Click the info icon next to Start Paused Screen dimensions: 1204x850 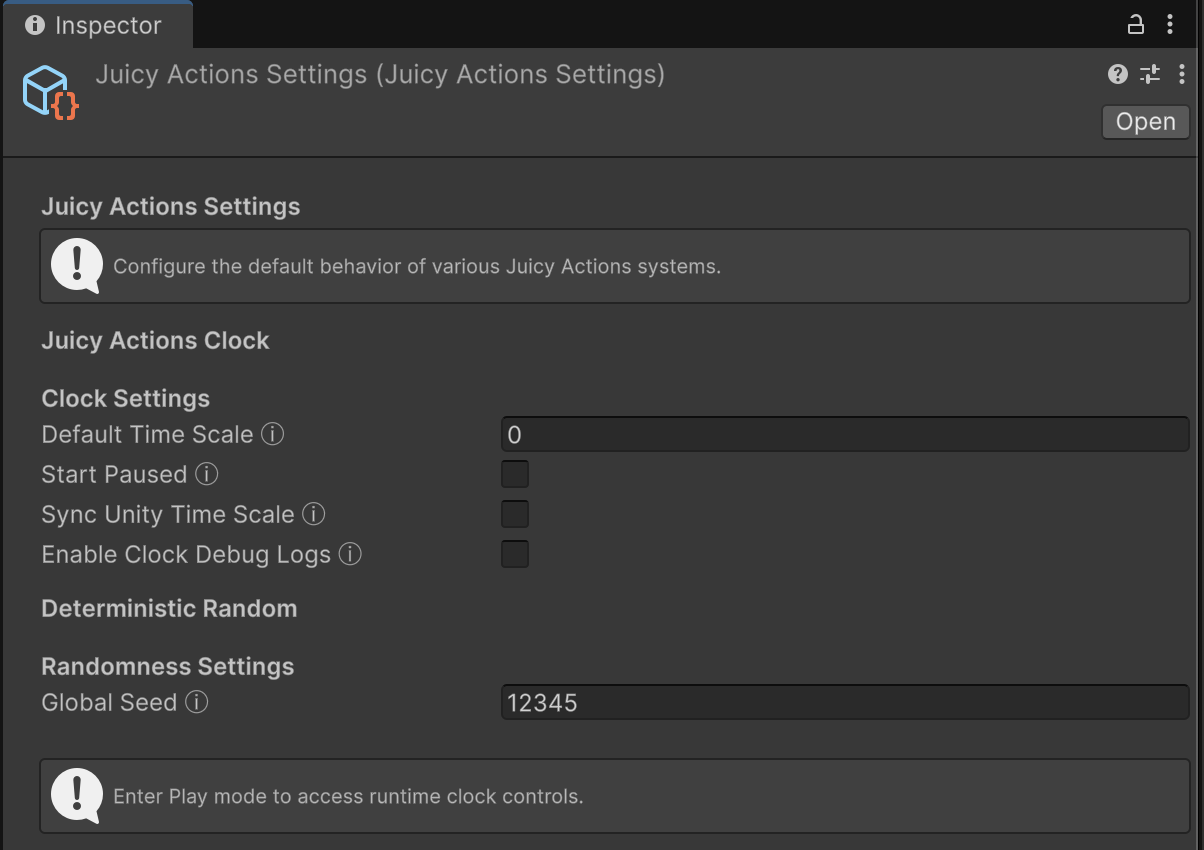click(207, 474)
